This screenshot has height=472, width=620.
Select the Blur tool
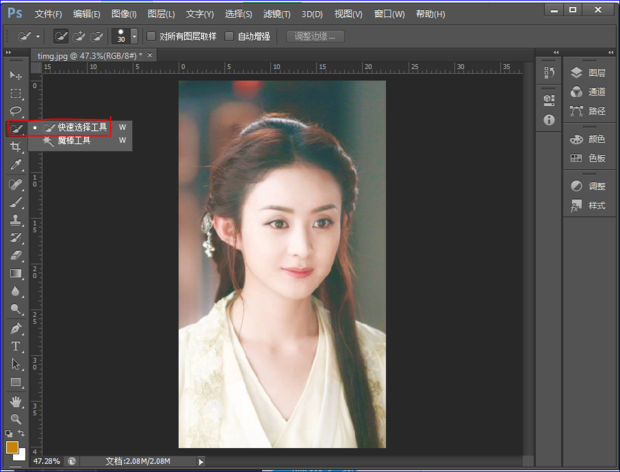pos(16,291)
